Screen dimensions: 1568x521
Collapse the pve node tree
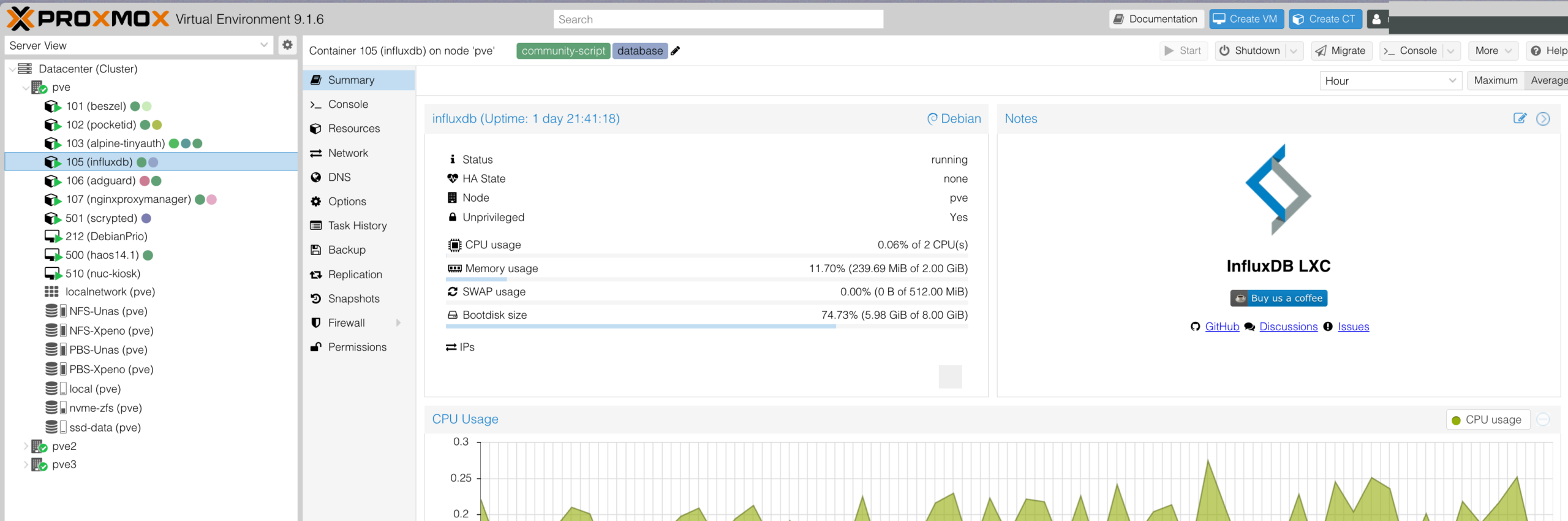click(x=25, y=88)
